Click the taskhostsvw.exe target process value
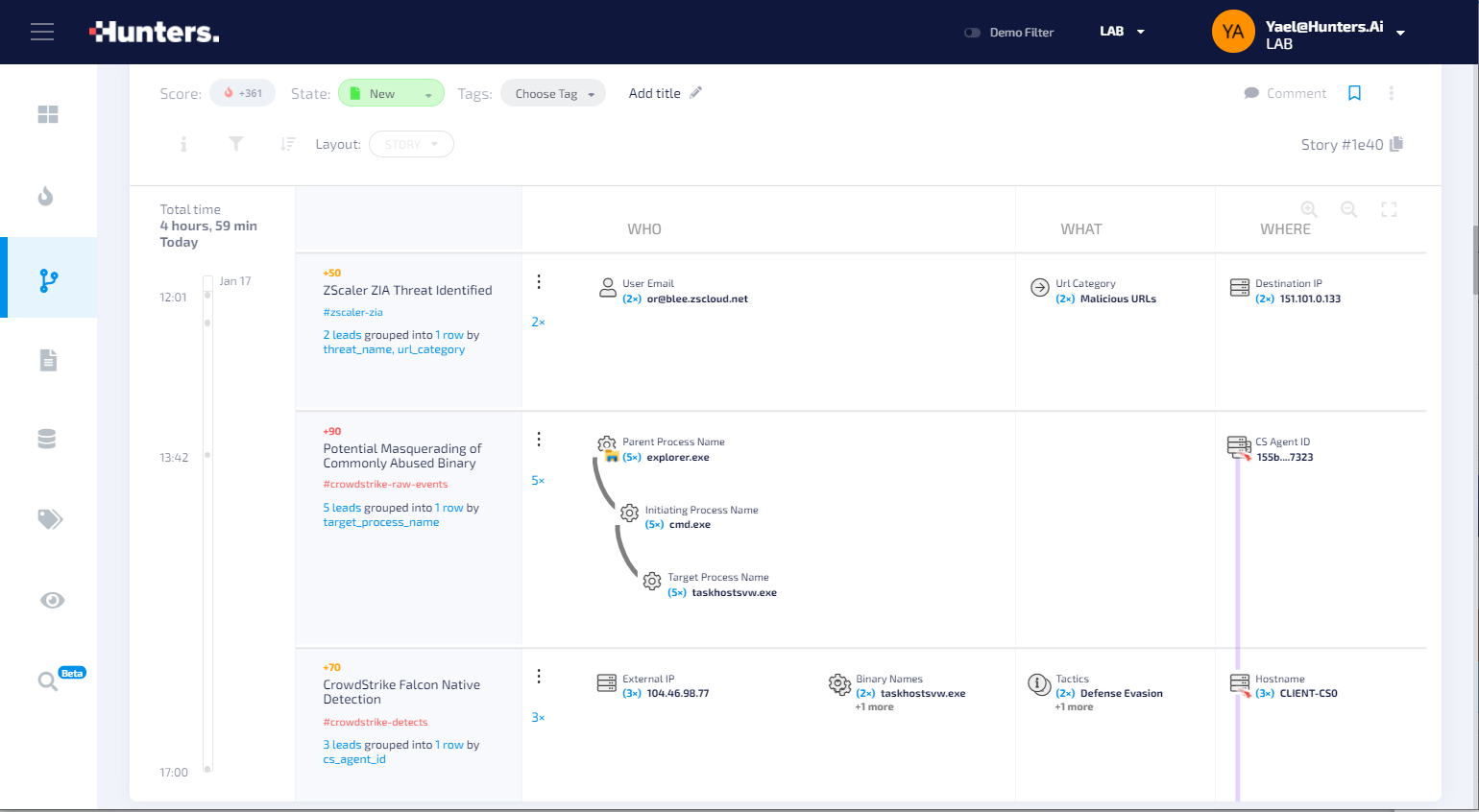The width and height of the screenshot is (1479, 812). (734, 592)
